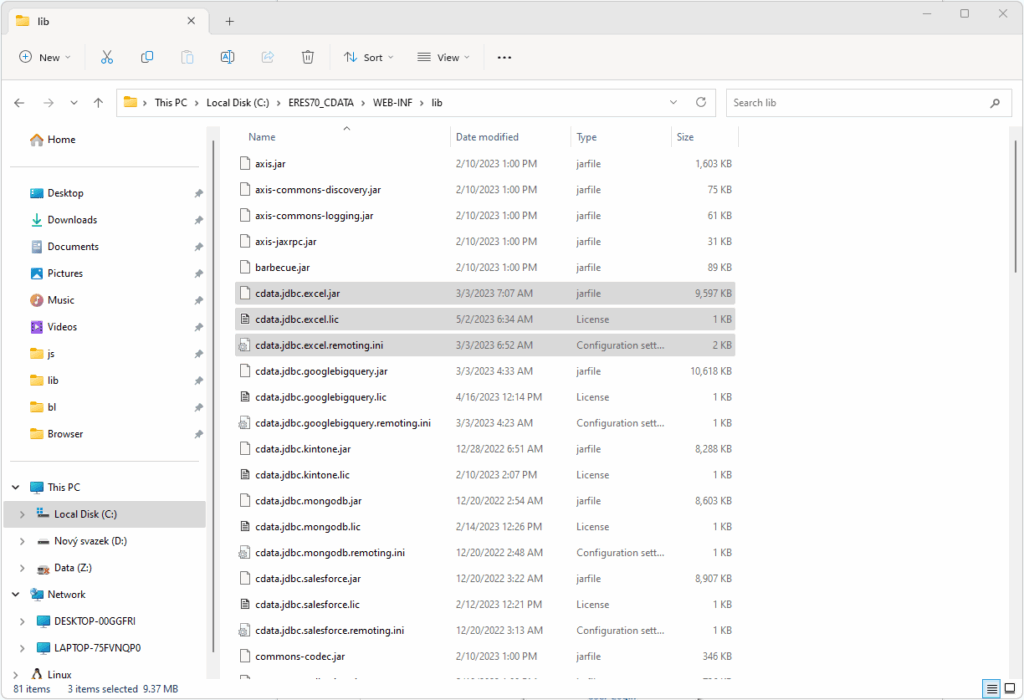Open the View dropdown menu
This screenshot has height=700, width=1024.
click(x=444, y=57)
